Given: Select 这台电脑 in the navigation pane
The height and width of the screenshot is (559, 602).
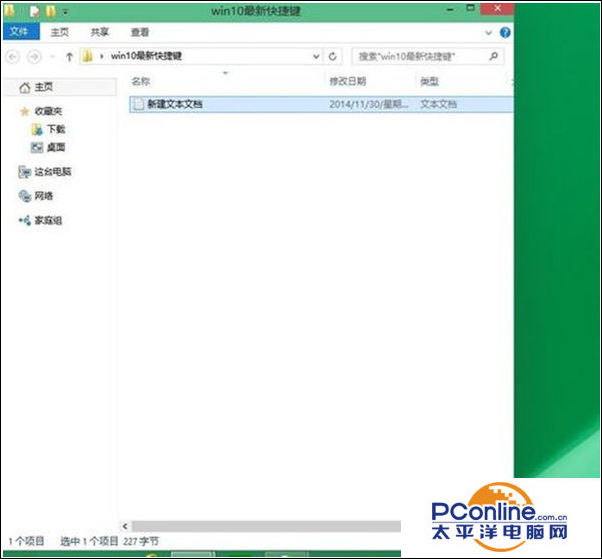Looking at the screenshot, I should tap(52, 172).
